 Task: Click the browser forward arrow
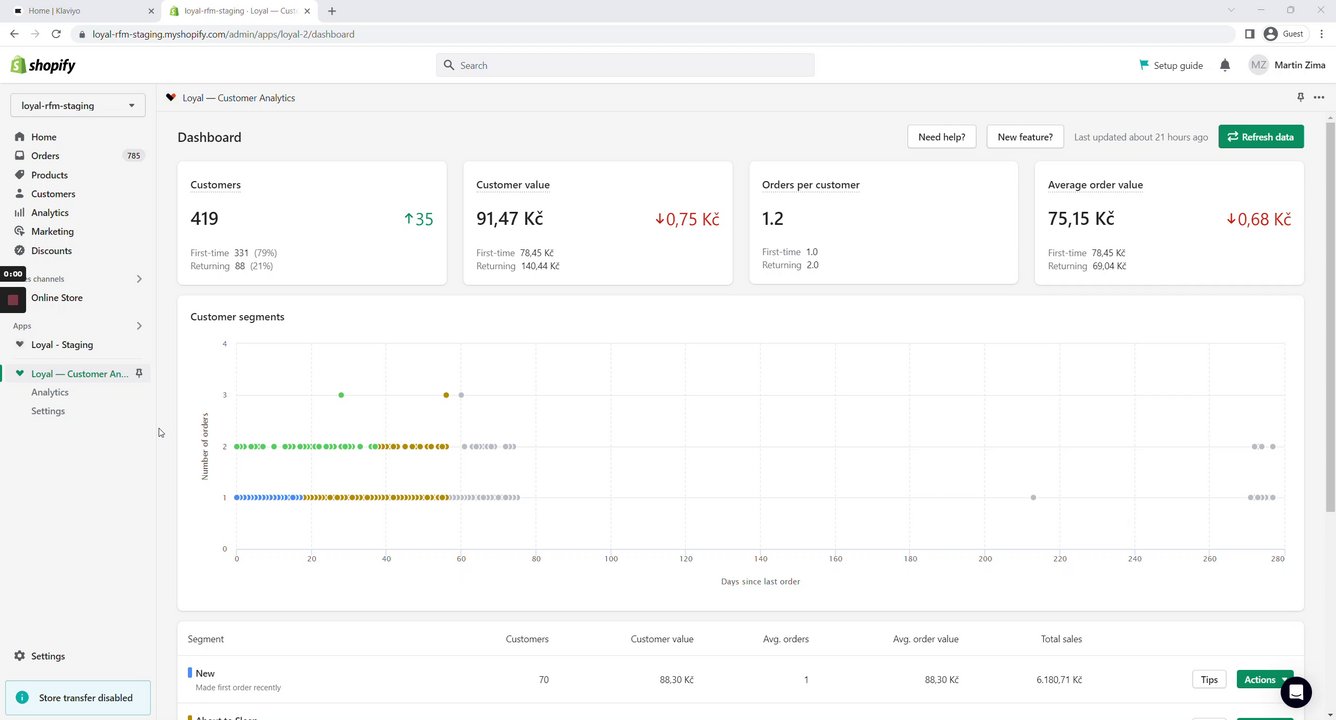coord(35,34)
